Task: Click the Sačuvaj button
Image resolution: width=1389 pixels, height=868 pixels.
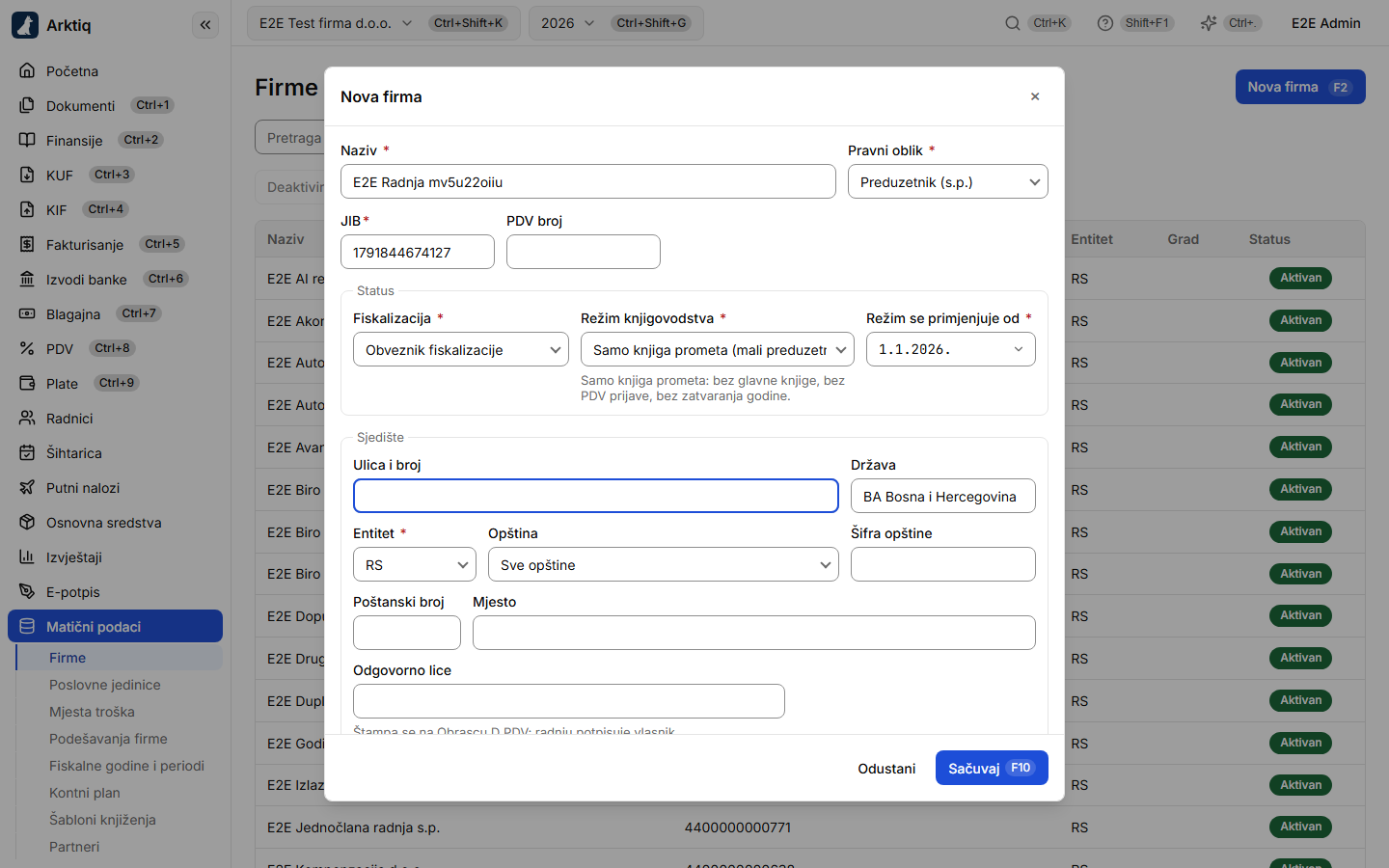Action: (992, 768)
